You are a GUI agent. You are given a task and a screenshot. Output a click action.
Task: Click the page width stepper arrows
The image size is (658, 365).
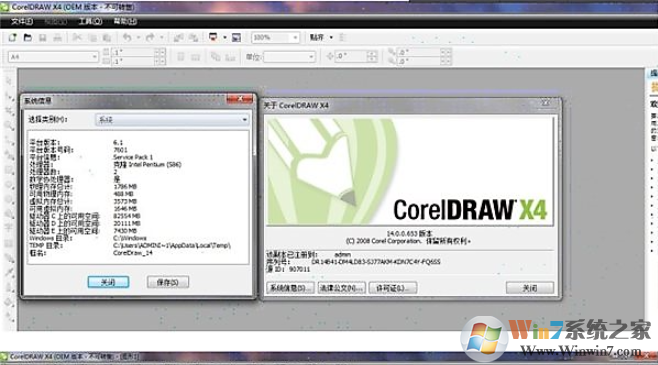coord(160,52)
